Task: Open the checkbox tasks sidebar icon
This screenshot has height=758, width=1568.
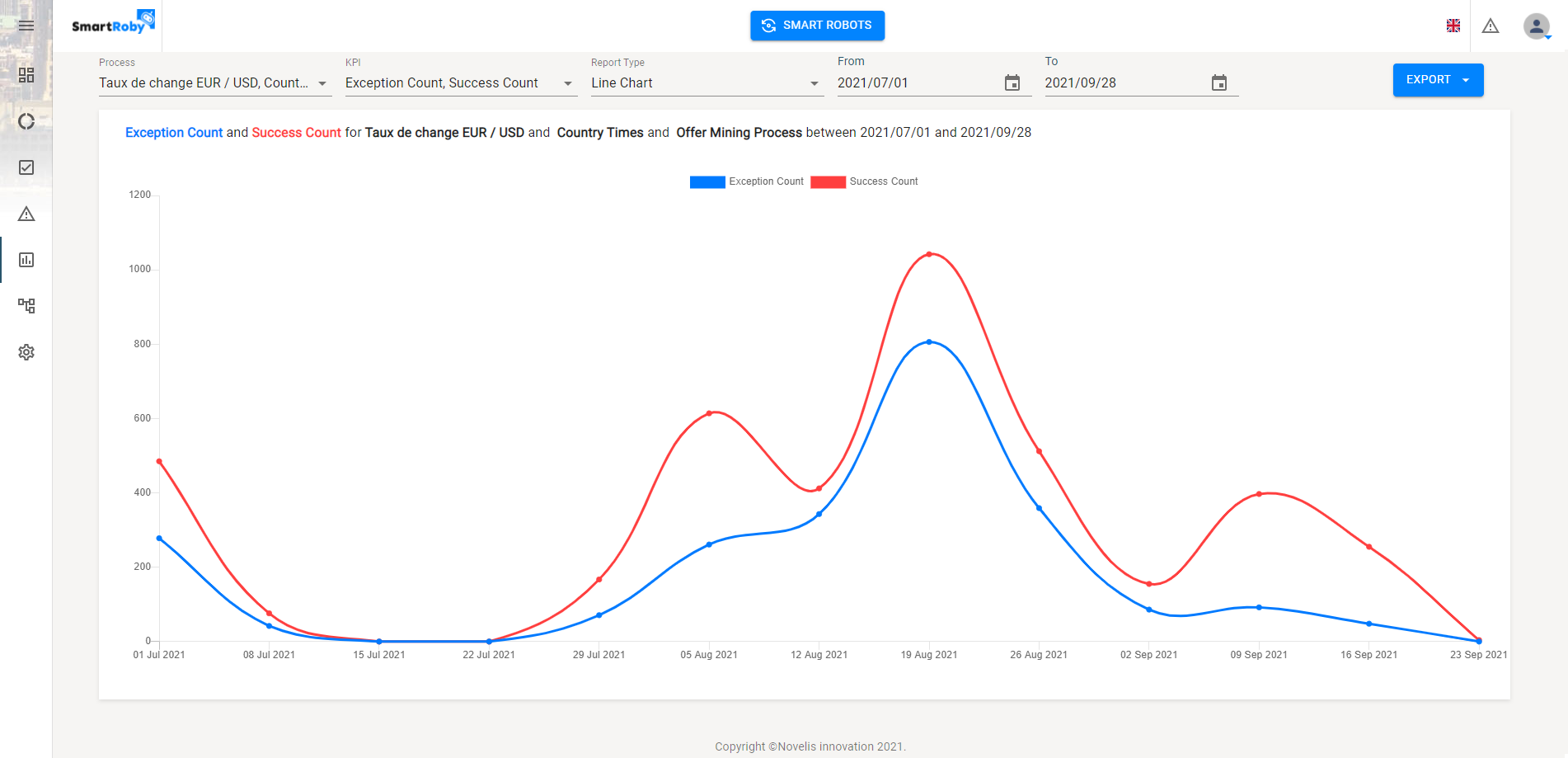Action: [x=26, y=167]
